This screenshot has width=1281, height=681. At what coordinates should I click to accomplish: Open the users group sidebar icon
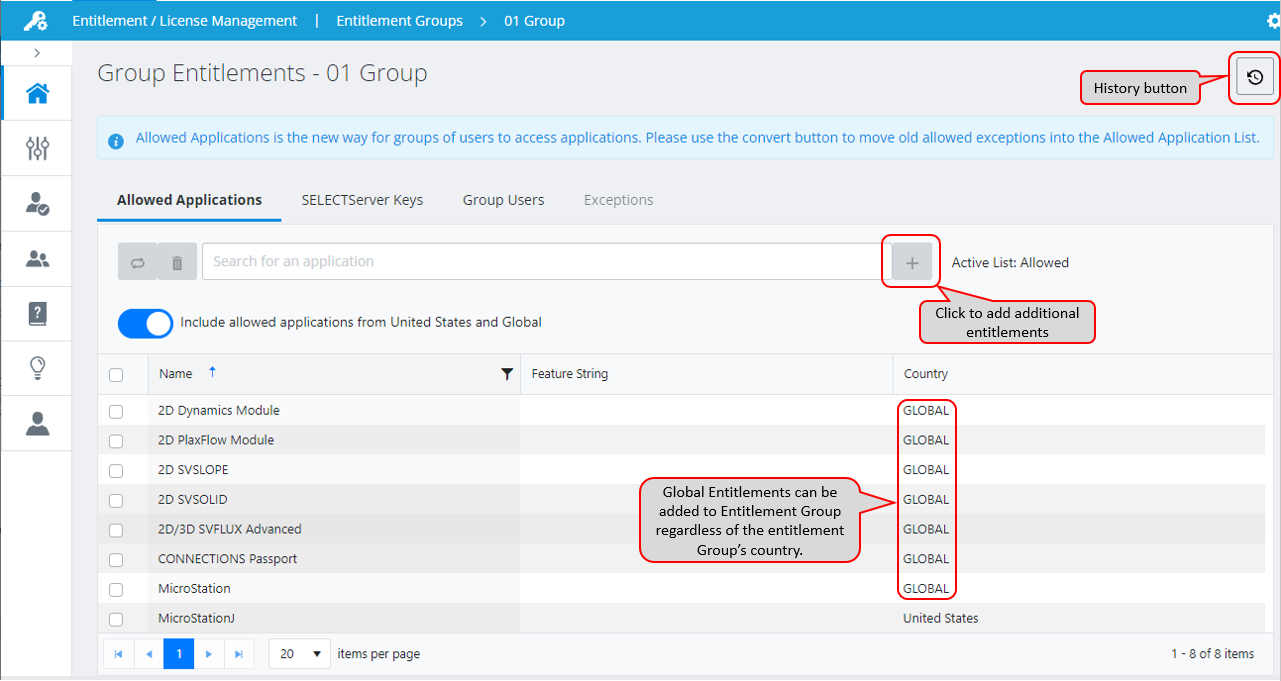point(37,259)
